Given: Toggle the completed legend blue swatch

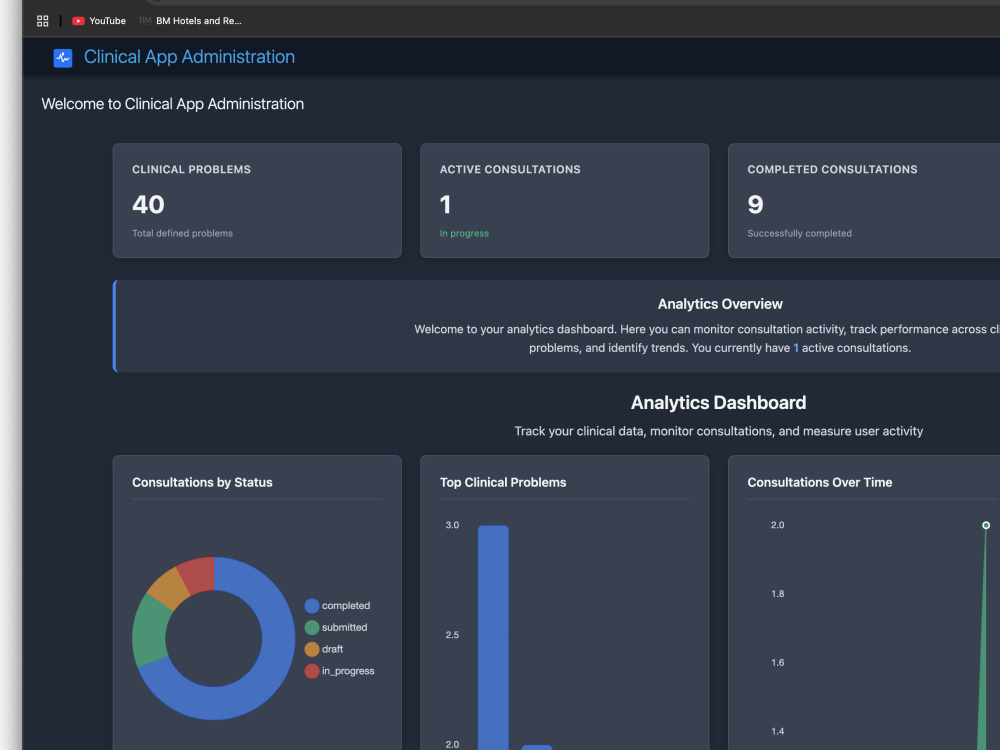Looking at the screenshot, I should 312,606.
